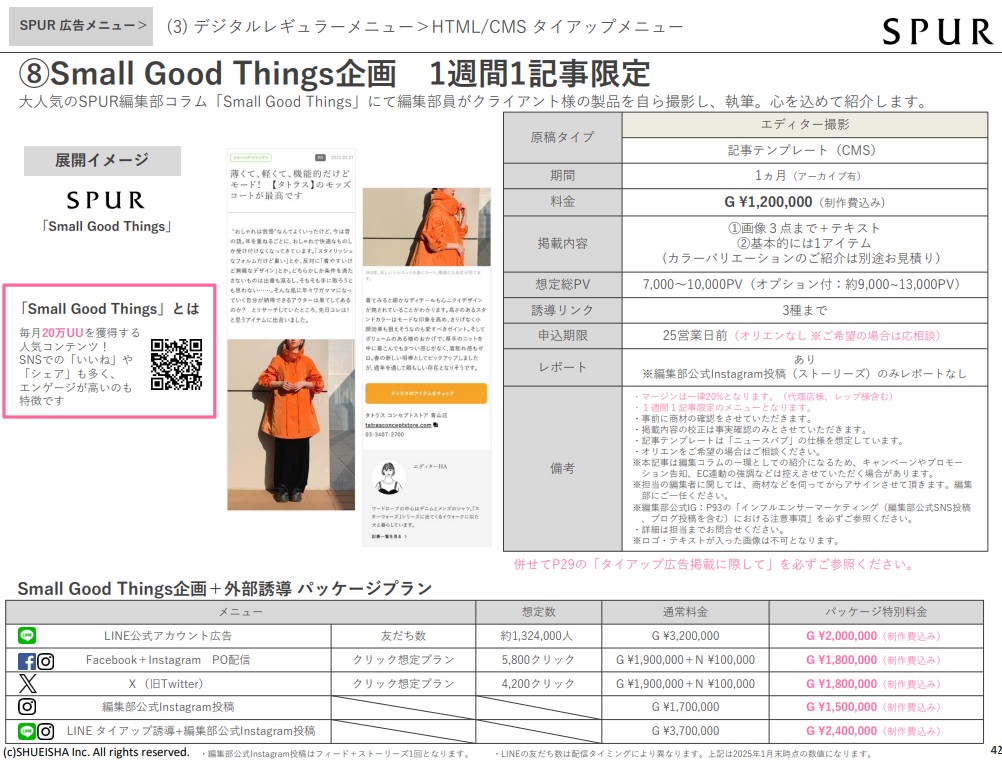The width and height of the screenshot is (1002, 760).
Task: Click the 記事テンプレート（CMS） cell
Action: [805, 150]
